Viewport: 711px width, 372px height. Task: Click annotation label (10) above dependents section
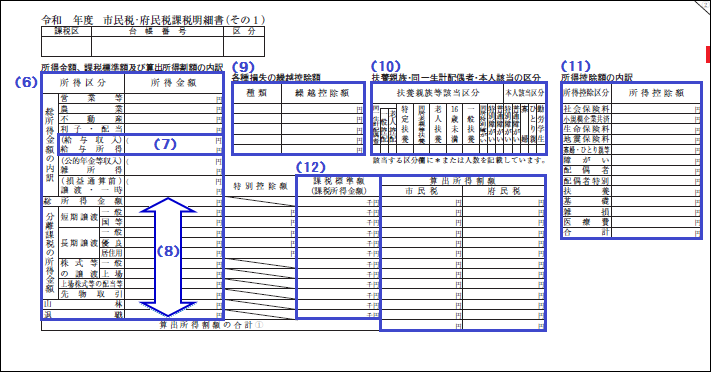pos(385,66)
